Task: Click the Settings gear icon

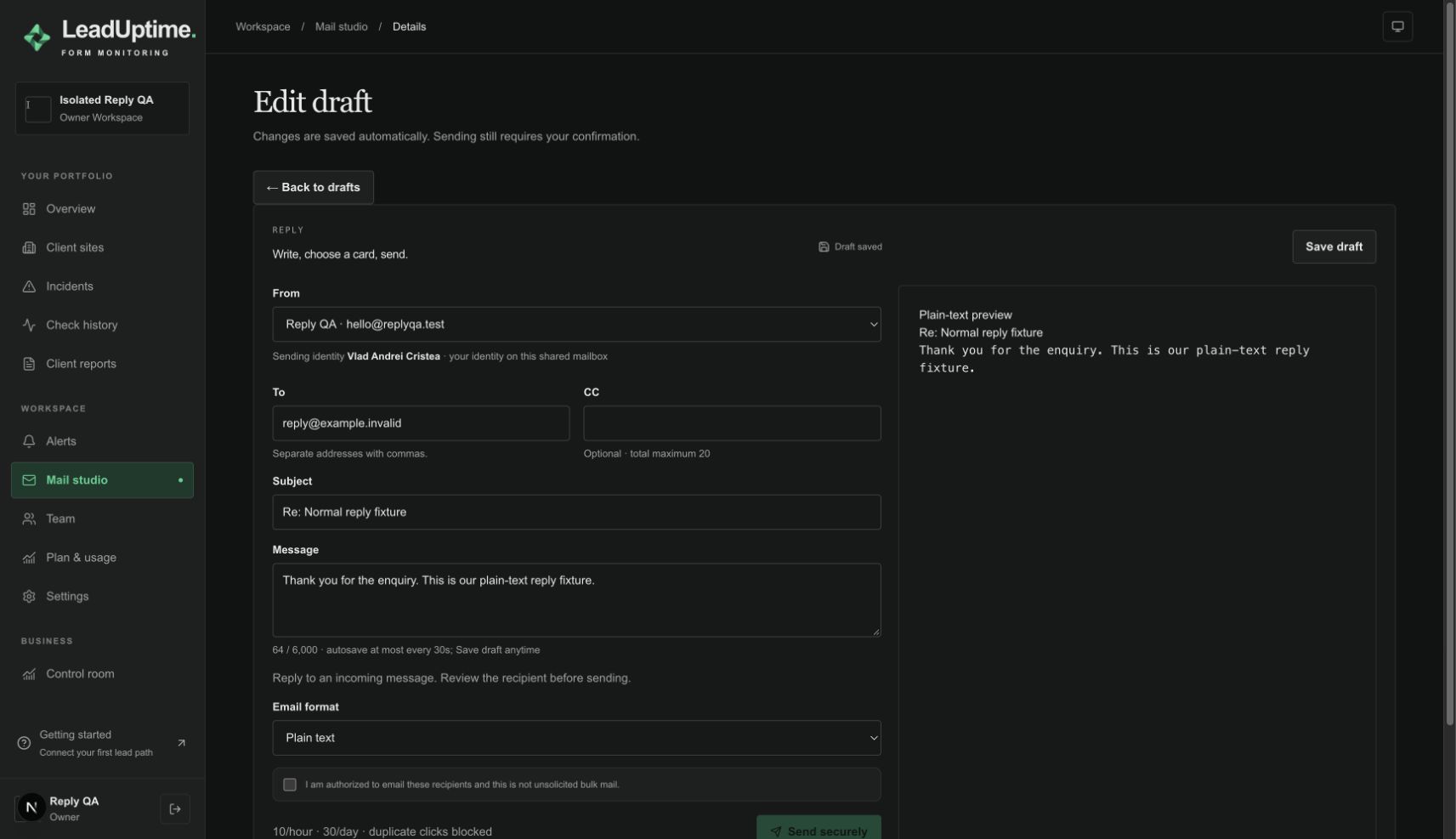Action: tap(29, 597)
